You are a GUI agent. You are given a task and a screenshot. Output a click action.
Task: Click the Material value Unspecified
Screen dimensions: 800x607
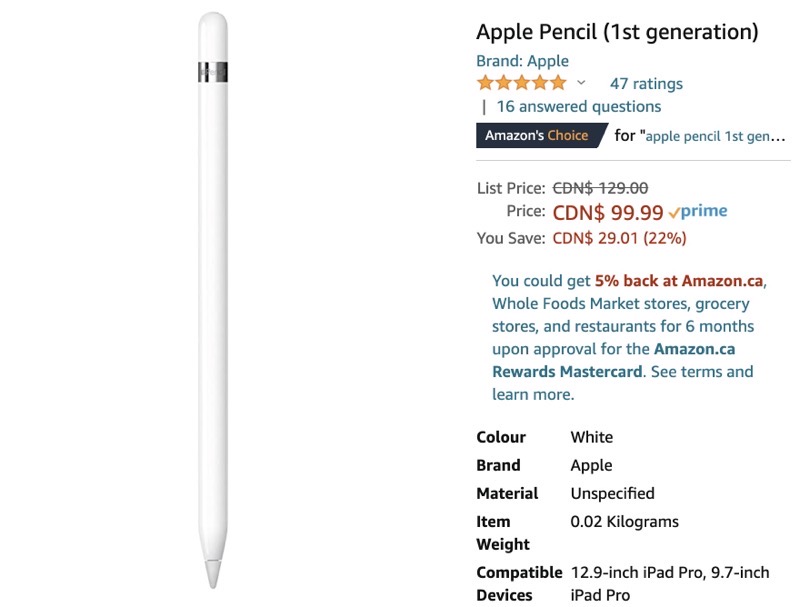612,493
